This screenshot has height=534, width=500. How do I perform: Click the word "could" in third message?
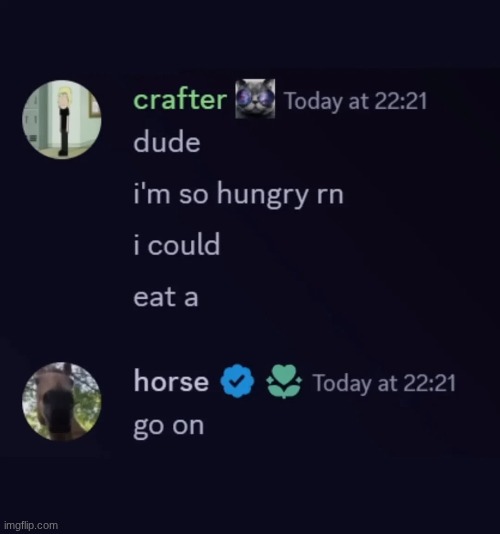coord(184,244)
